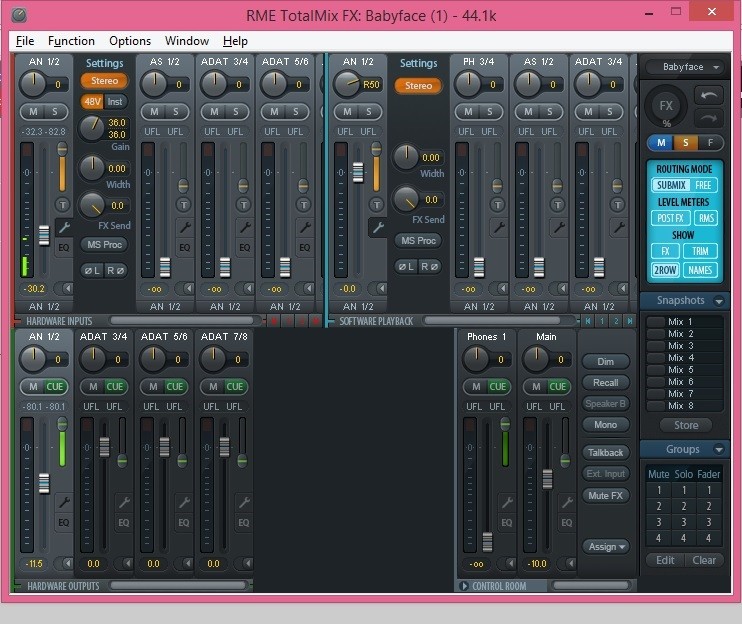Toggle trim T button on hardware input AN 1/2

click(62, 205)
